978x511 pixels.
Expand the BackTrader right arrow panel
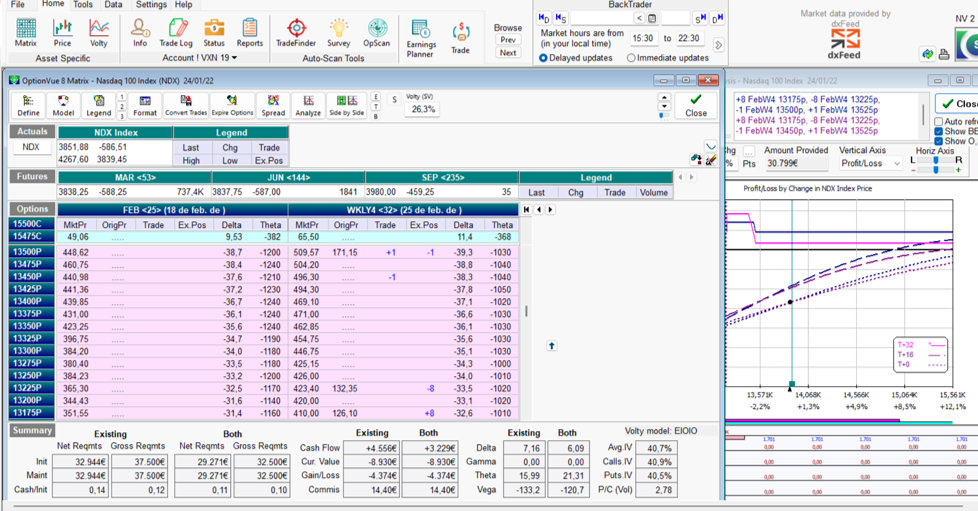pos(718,45)
